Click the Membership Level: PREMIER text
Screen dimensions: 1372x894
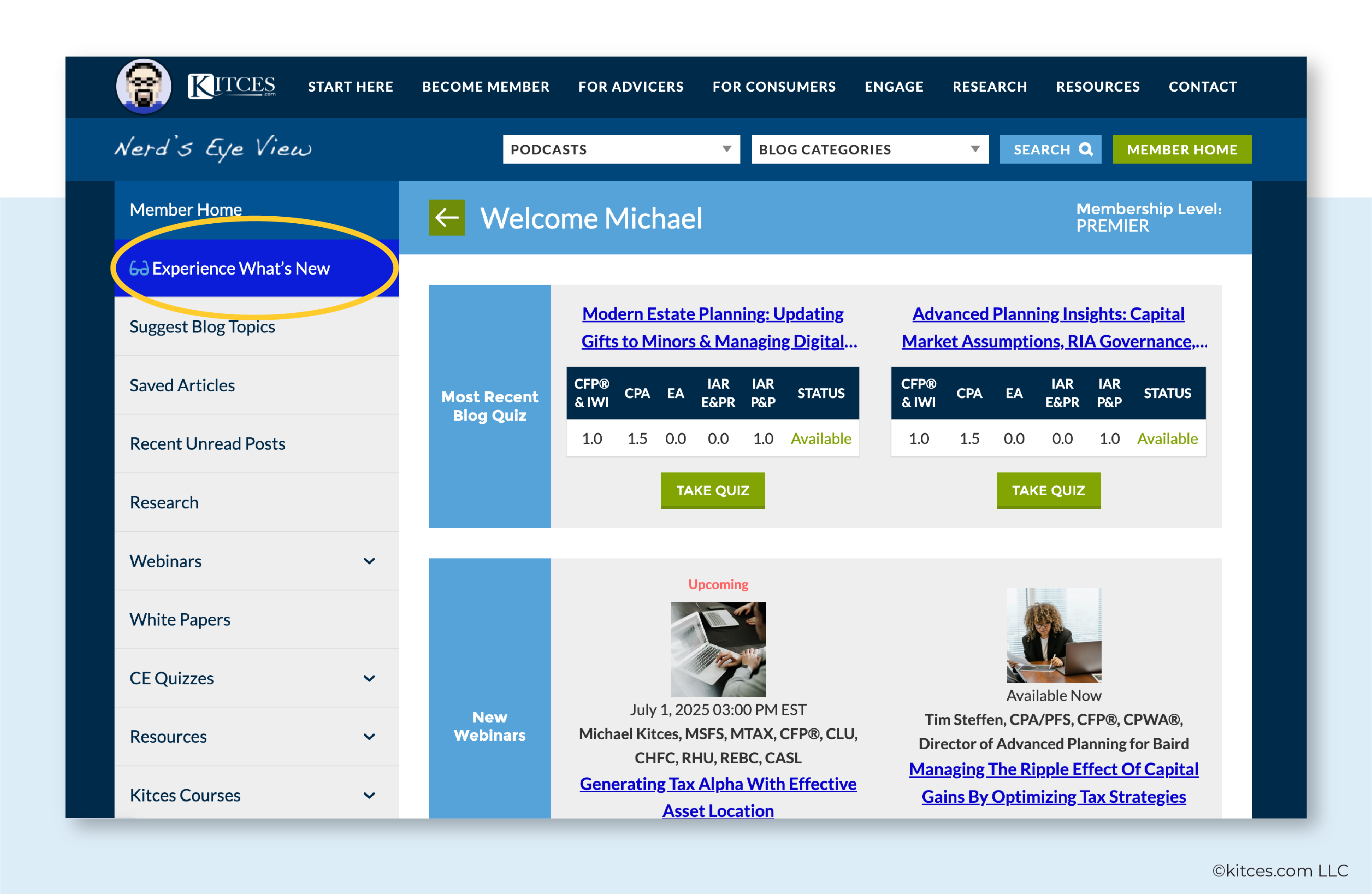click(1149, 217)
